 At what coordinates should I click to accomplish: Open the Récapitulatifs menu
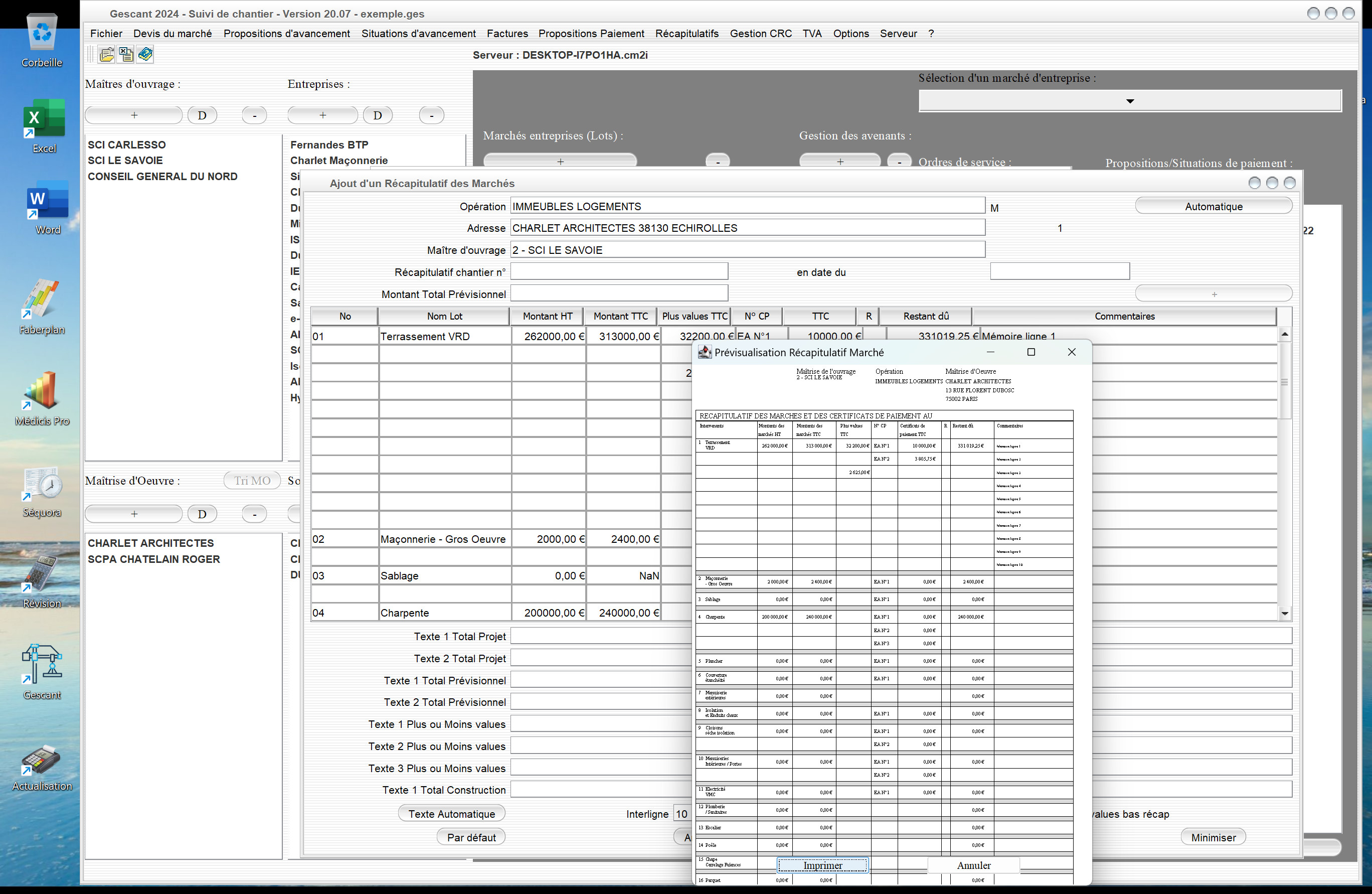coord(687,34)
